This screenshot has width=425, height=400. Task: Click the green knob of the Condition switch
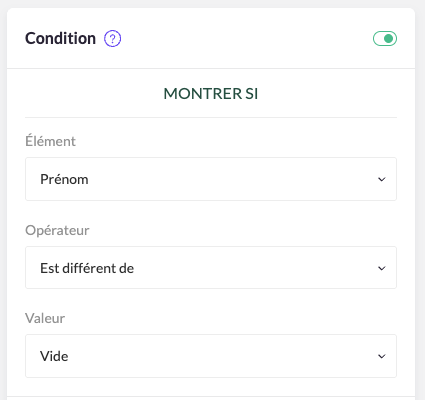389,39
